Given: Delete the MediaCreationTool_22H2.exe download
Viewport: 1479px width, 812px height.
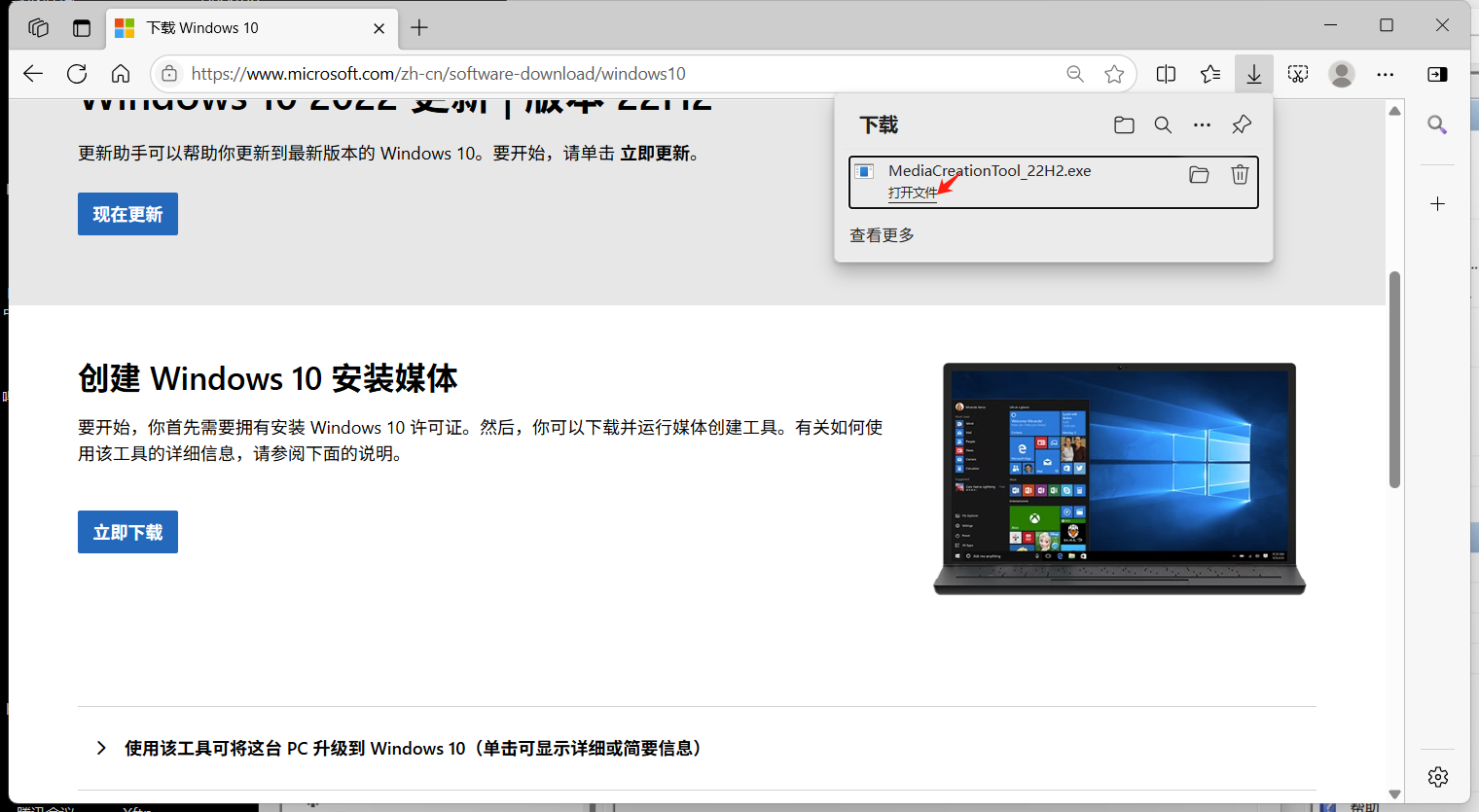Looking at the screenshot, I should pyautogui.click(x=1240, y=174).
